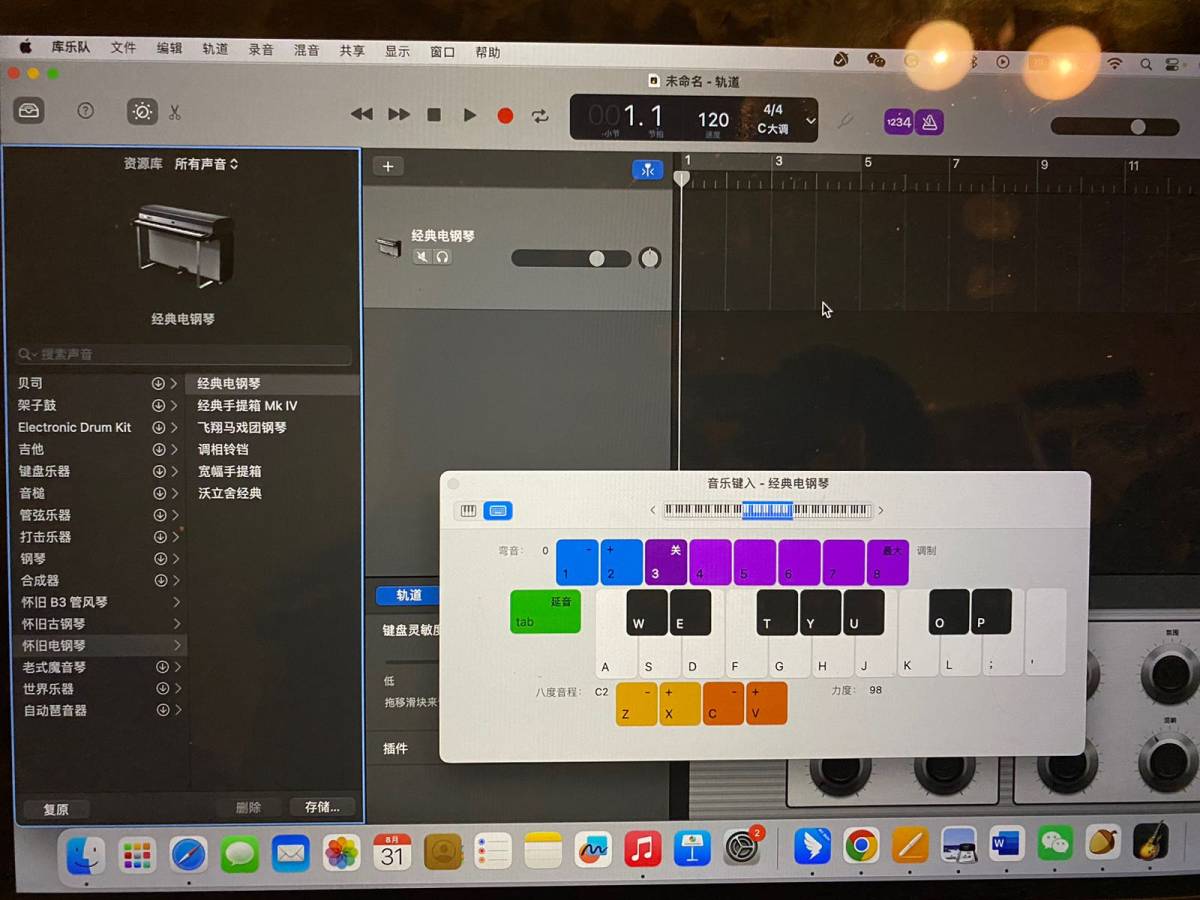1200x900 pixels.
Task: Open the 混音 menu
Action: [306, 50]
